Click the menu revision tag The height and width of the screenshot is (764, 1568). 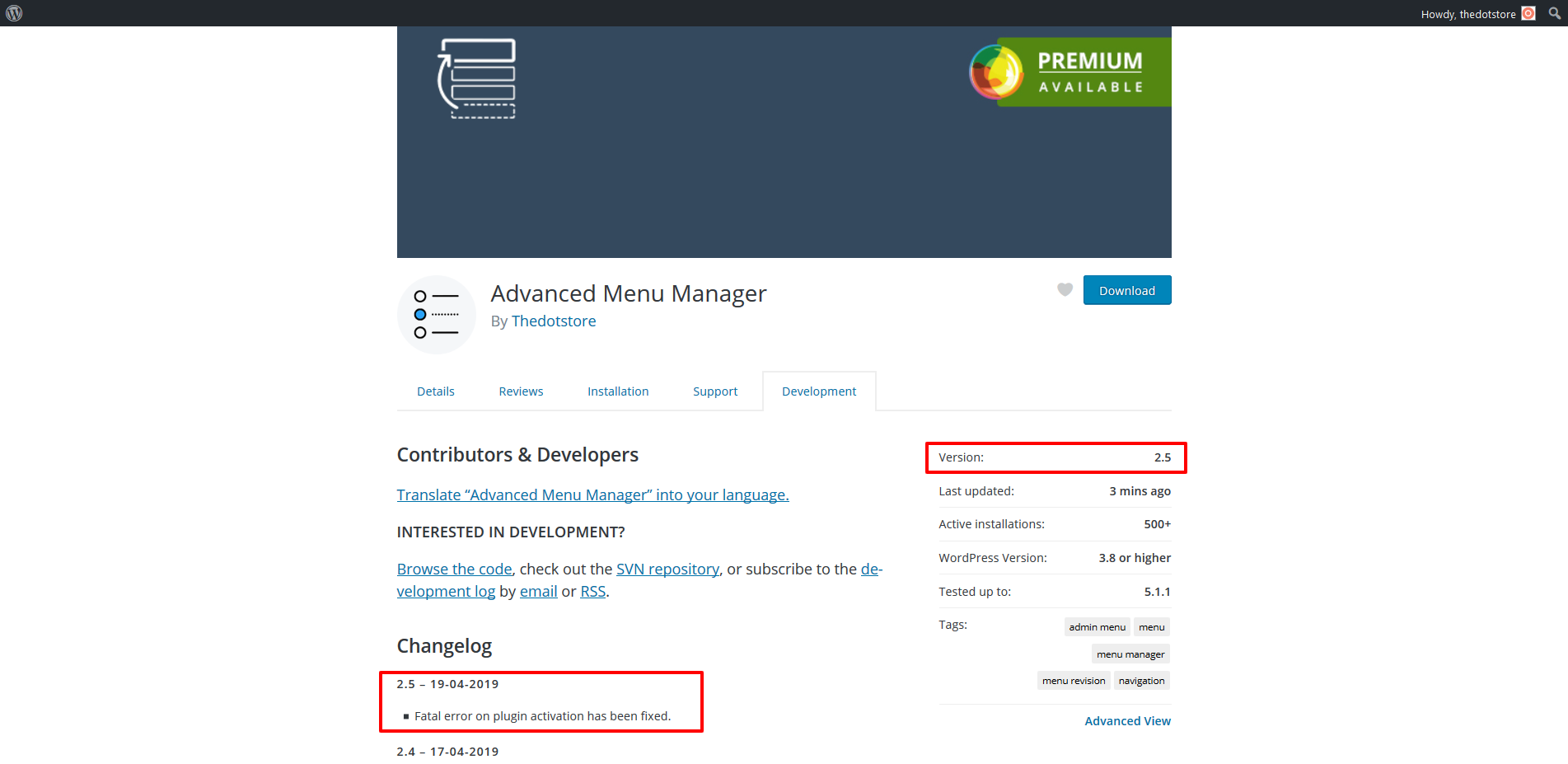[x=1074, y=681]
